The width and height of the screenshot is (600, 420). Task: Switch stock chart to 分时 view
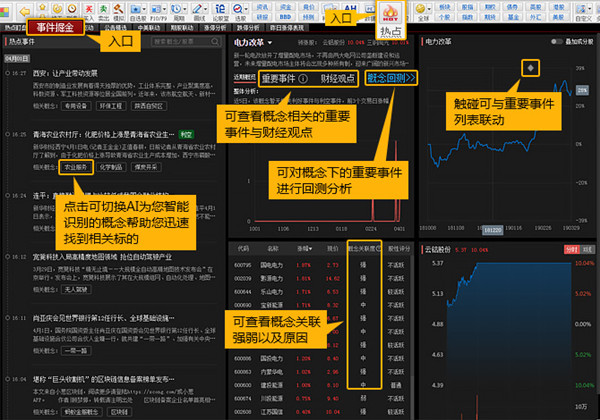point(572,249)
